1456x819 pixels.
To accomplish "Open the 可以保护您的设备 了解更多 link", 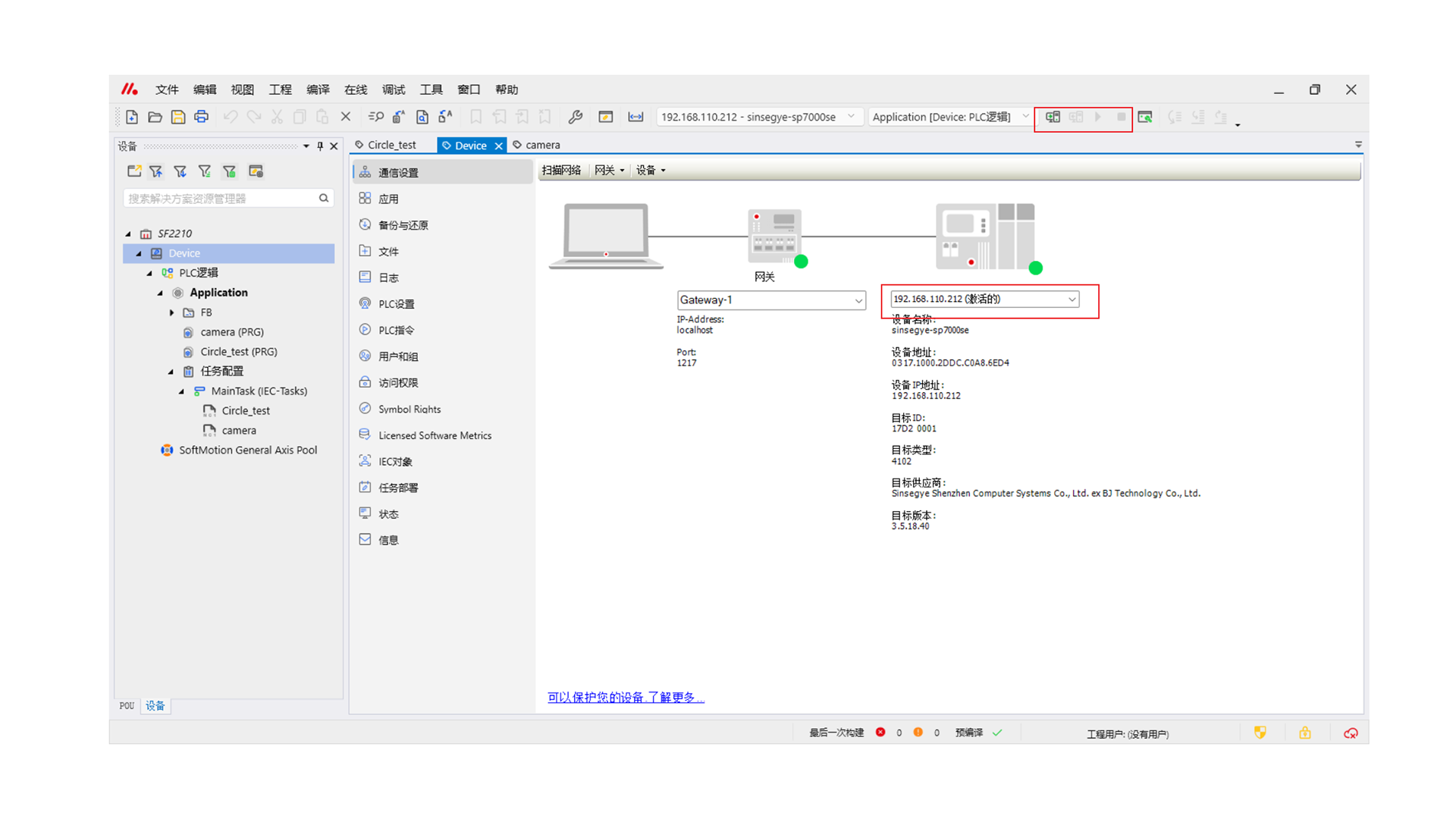I will [626, 697].
